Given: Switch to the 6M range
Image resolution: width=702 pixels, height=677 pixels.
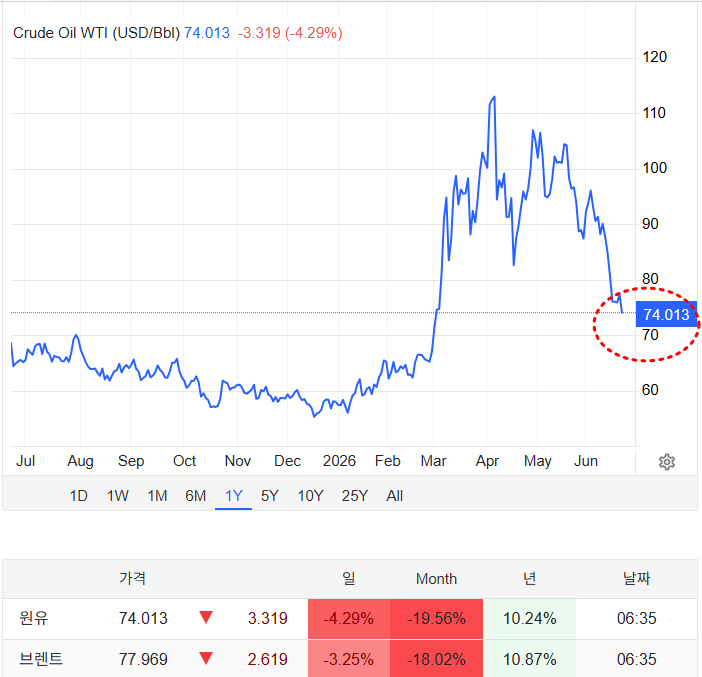Looking at the screenshot, I should pos(195,496).
